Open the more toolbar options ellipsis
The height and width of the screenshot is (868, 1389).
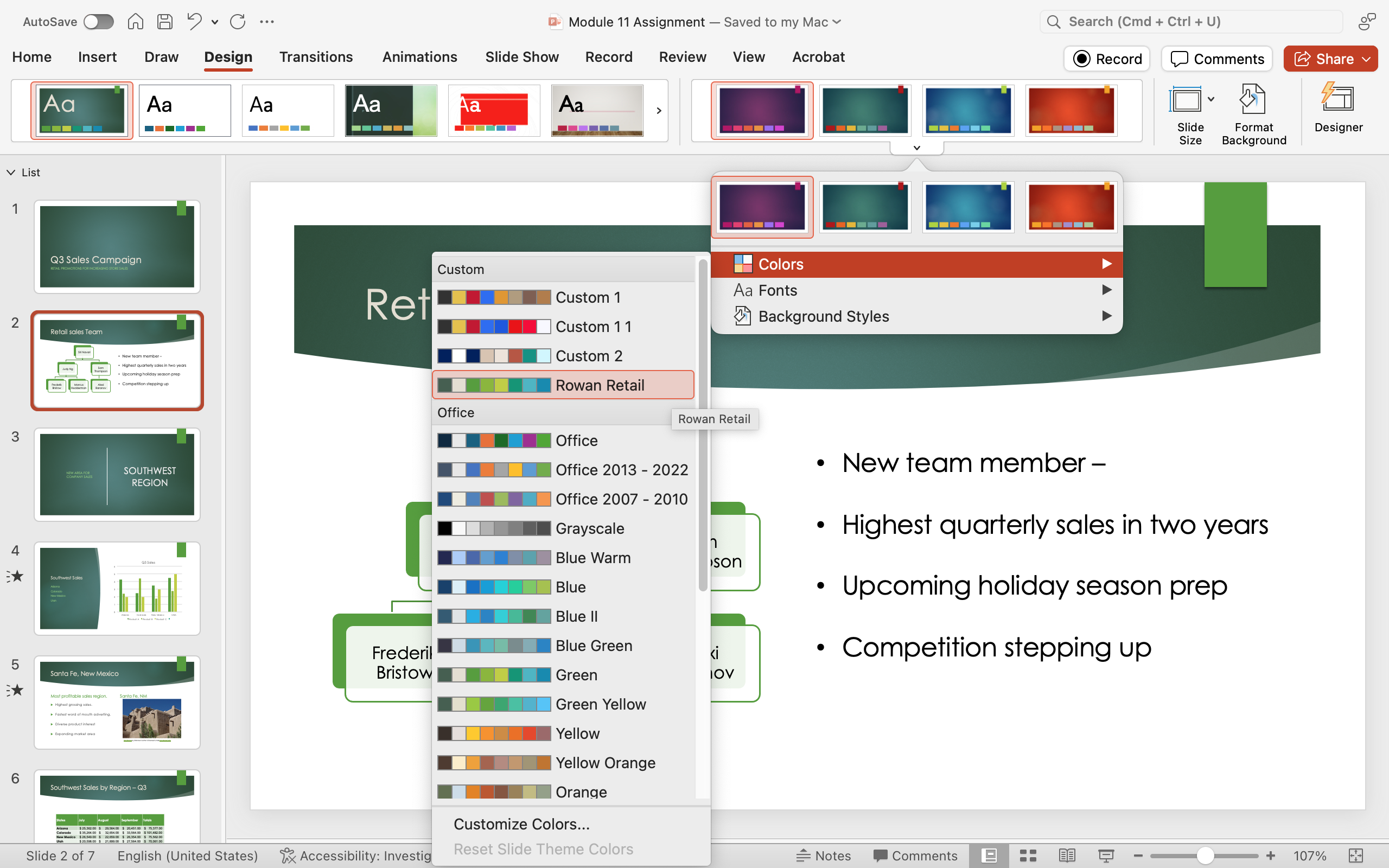click(x=267, y=22)
